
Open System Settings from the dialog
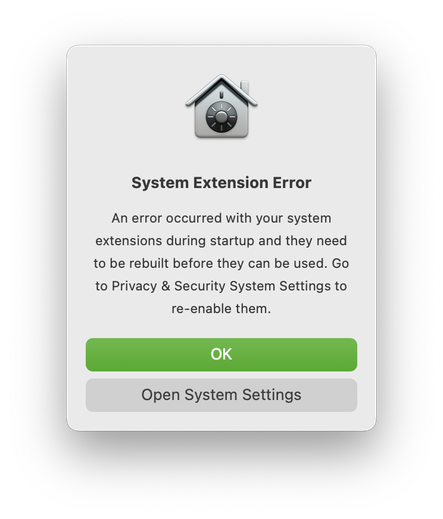click(221, 395)
